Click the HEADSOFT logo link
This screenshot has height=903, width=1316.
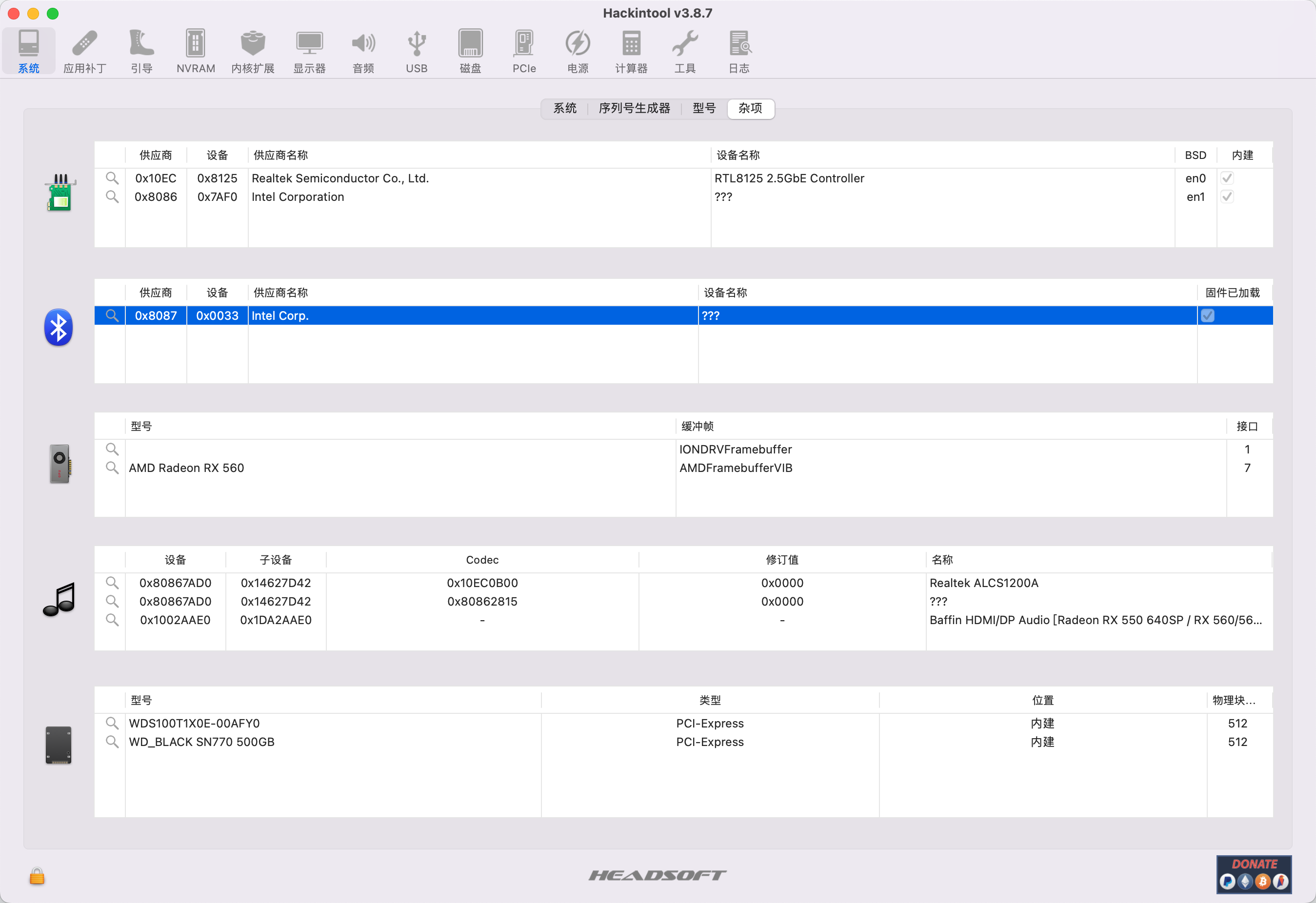point(658,875)
